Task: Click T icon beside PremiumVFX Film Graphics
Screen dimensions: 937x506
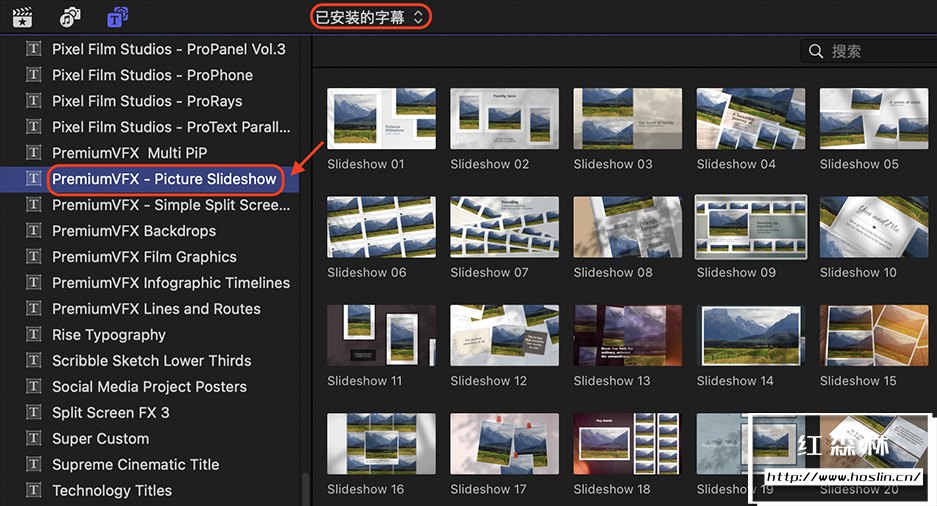Action: click(33, 256)
